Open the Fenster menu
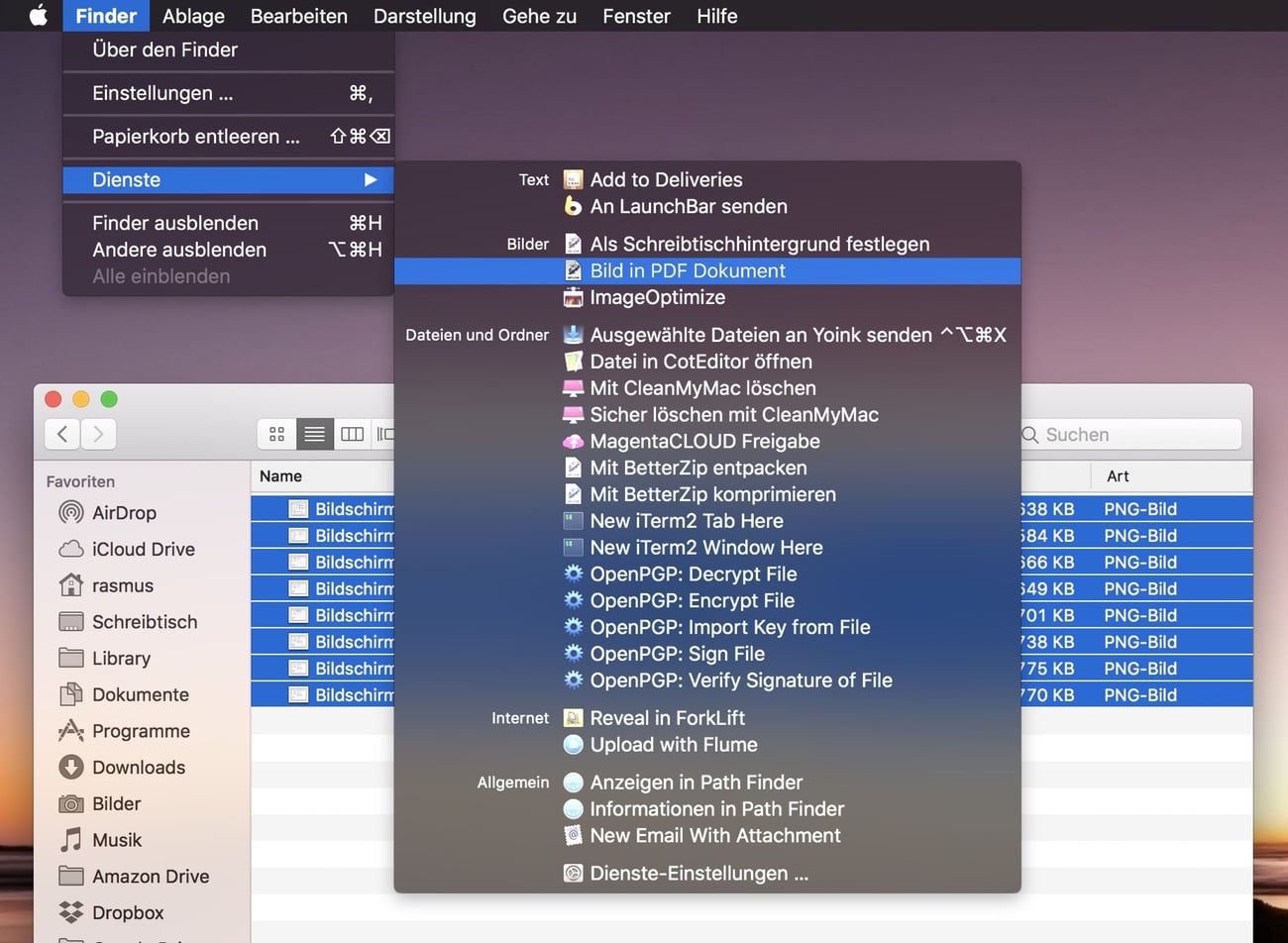Screen dimensions: 1288x943 [x=636, y=16]
